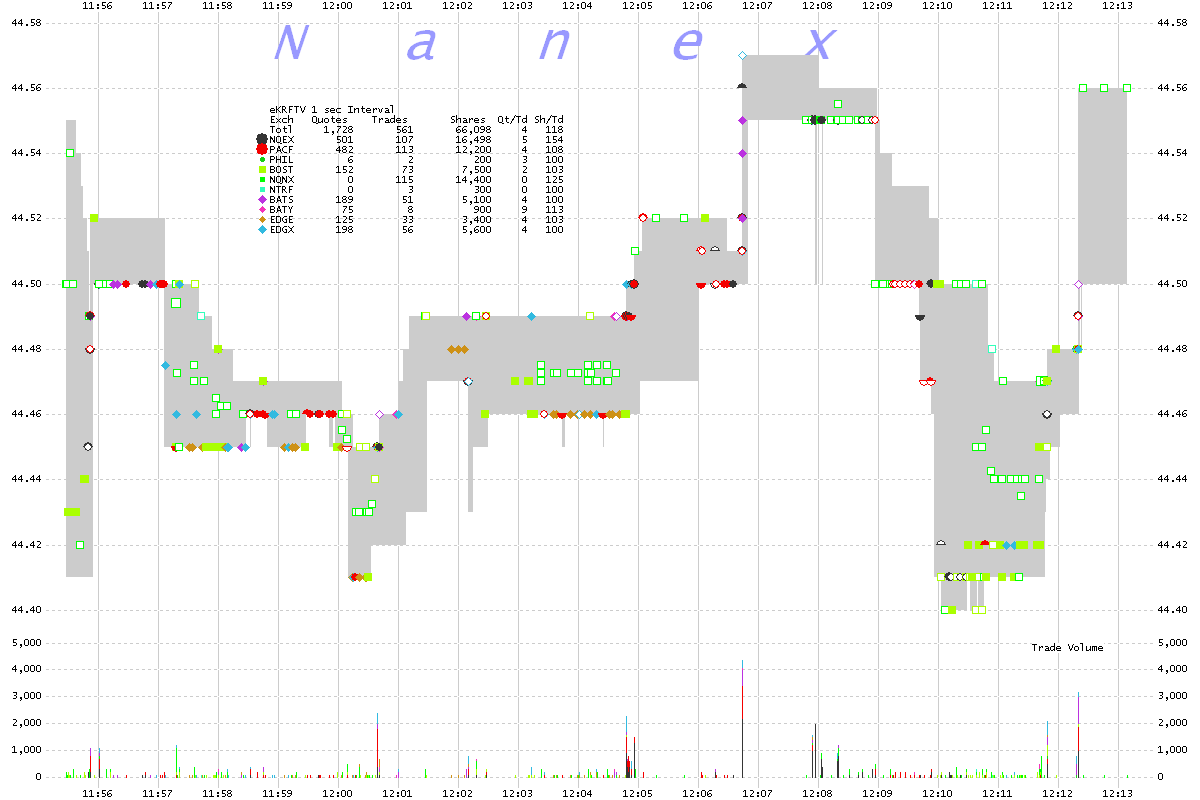Select NQEX shares value 16,498

point(473,139)
